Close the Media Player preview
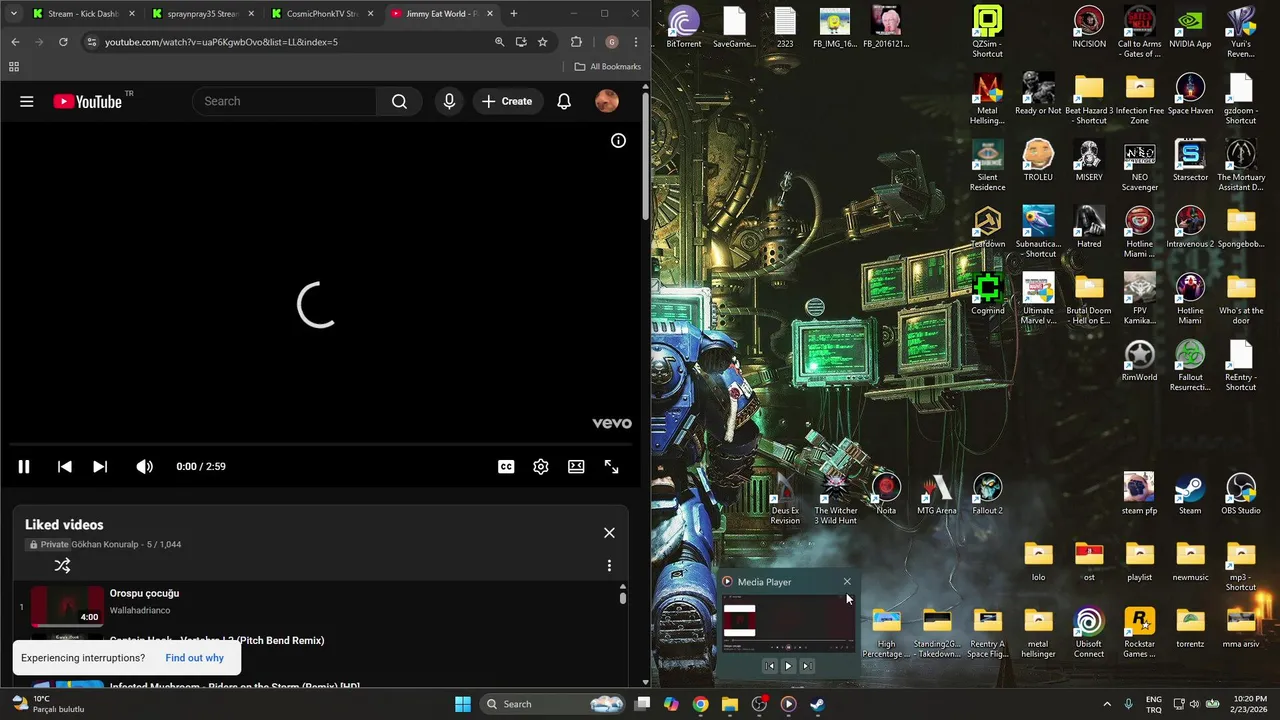The image size is (1280, 720). (847, 582)
